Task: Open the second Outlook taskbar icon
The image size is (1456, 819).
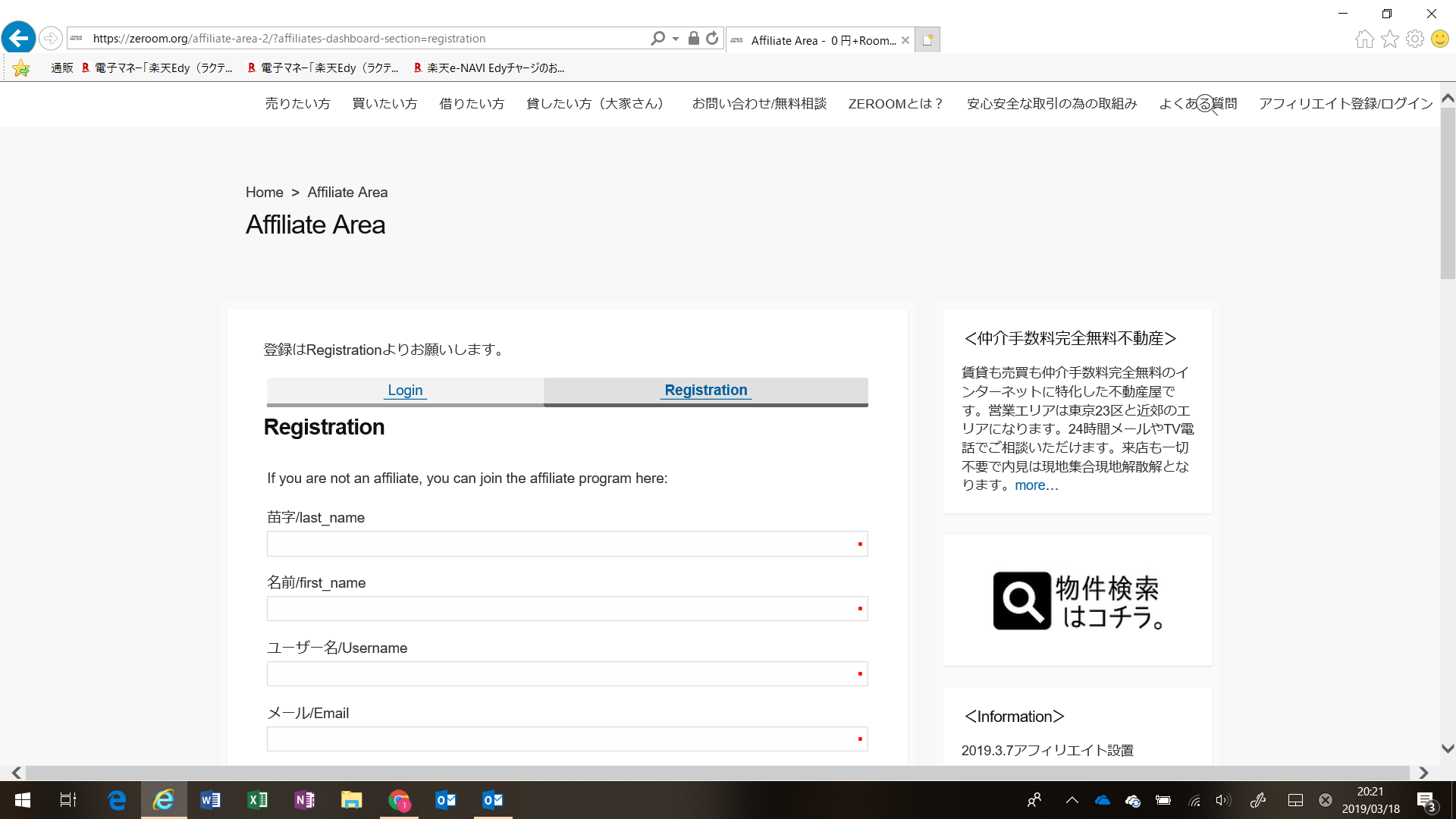Action: 493,800
